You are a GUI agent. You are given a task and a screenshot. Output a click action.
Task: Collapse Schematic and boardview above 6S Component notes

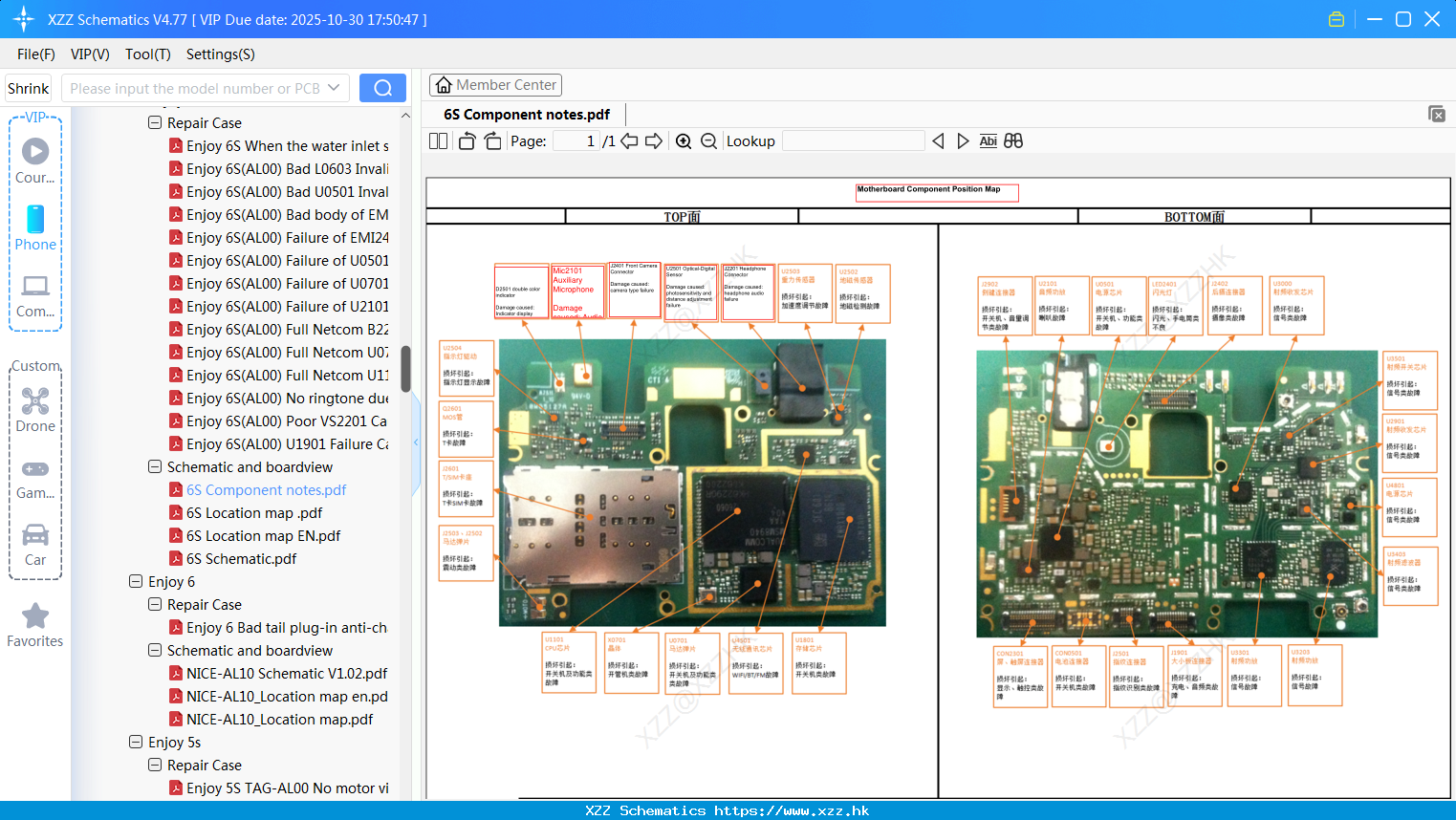click(155, 466)
